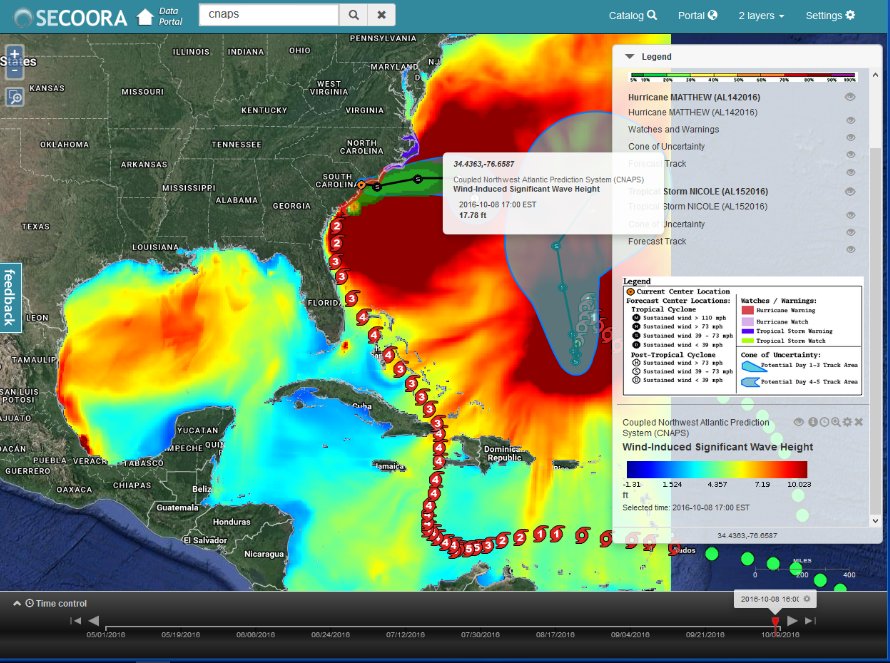The height and width of the screenshot is (663, 890).
Task: Click the 17.78 ft value in popup
Action: [472, 215]
